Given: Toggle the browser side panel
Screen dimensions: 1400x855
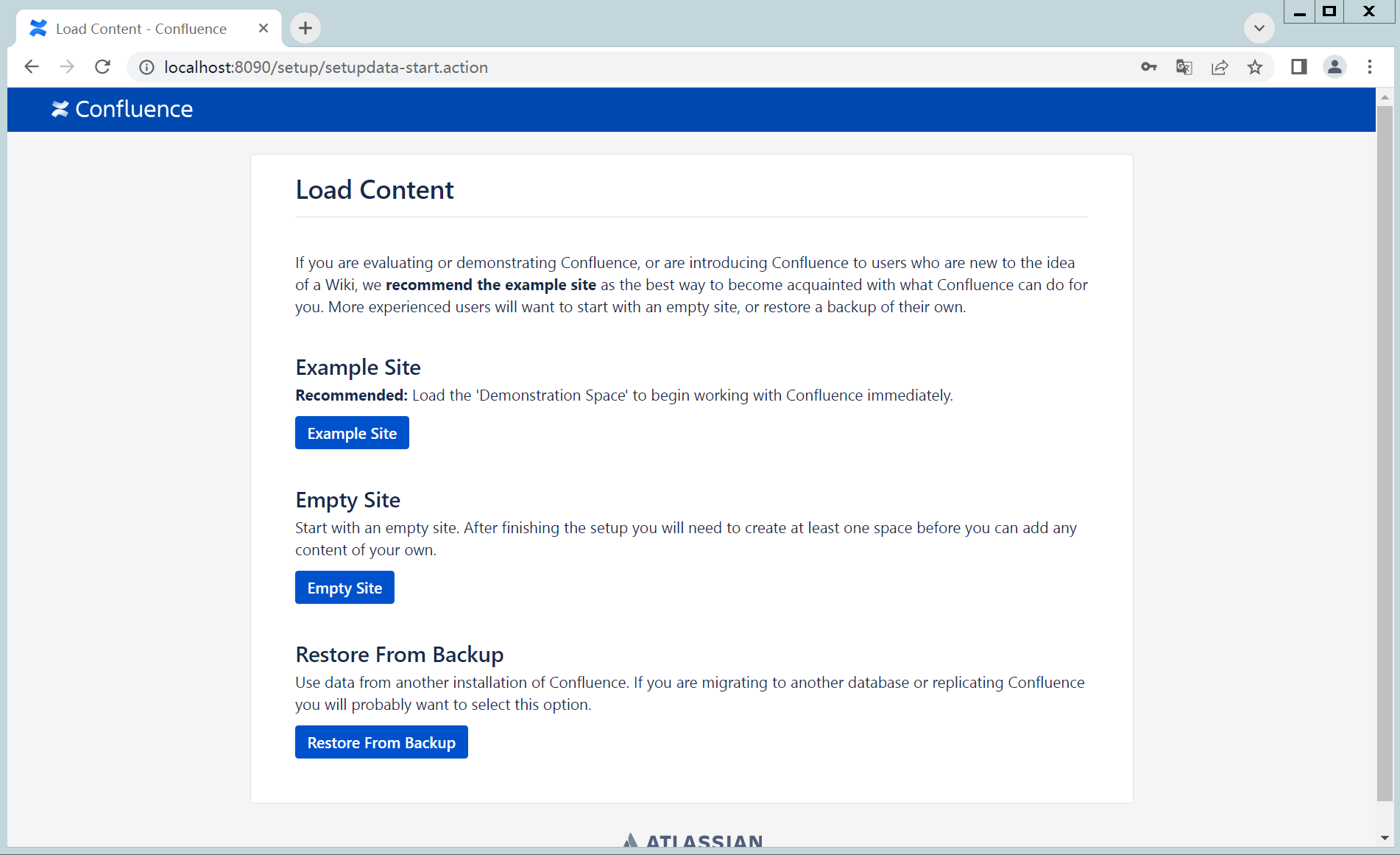Looking at the screenshot, I should pos(1298,67).
